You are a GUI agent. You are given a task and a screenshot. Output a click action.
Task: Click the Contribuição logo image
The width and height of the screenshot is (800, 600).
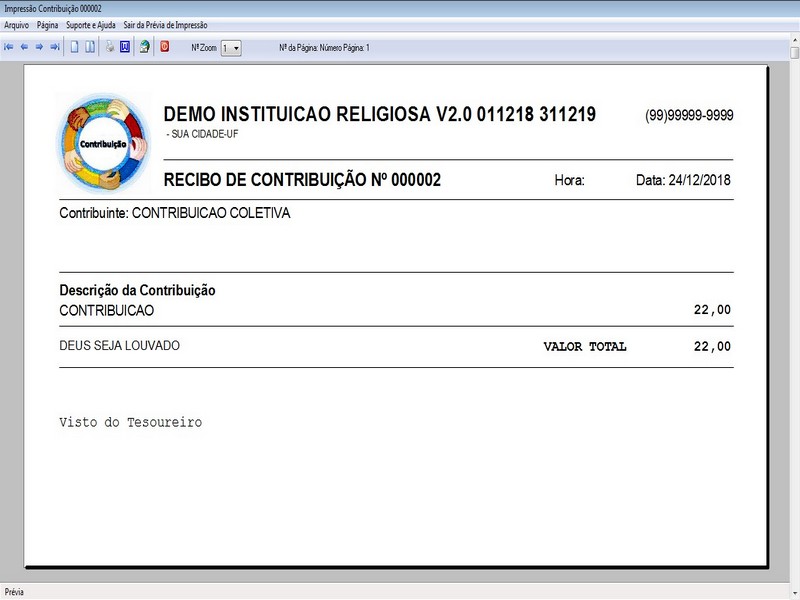pos(104,143)
